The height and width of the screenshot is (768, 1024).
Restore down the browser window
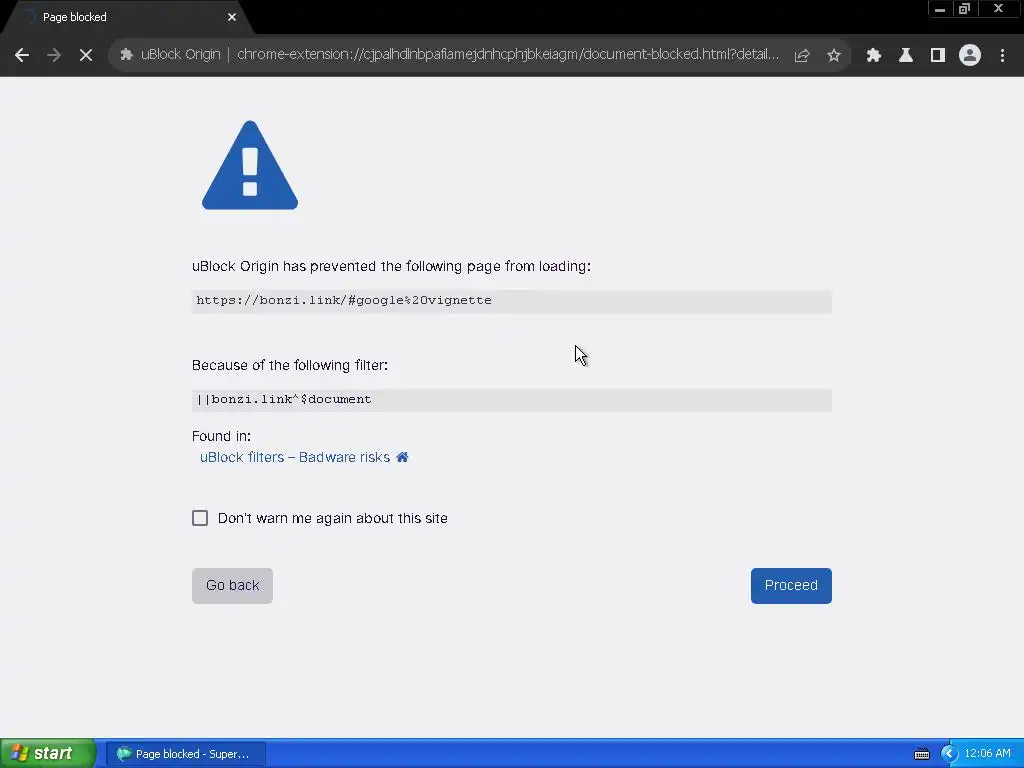[x=965, y=9]
